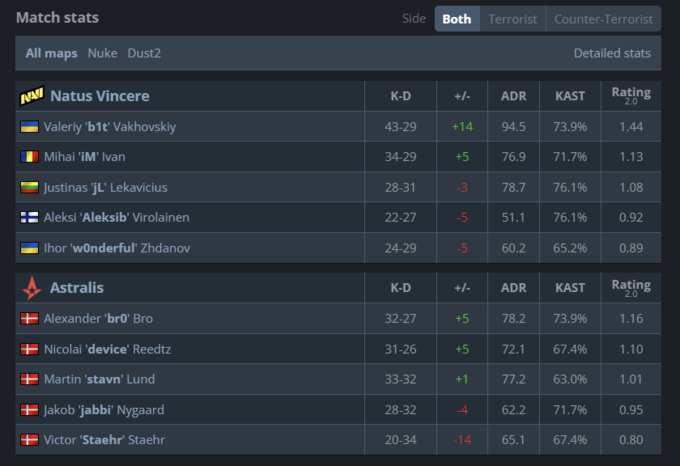Click the Natus Vincere team logo

tap(31, 96)
